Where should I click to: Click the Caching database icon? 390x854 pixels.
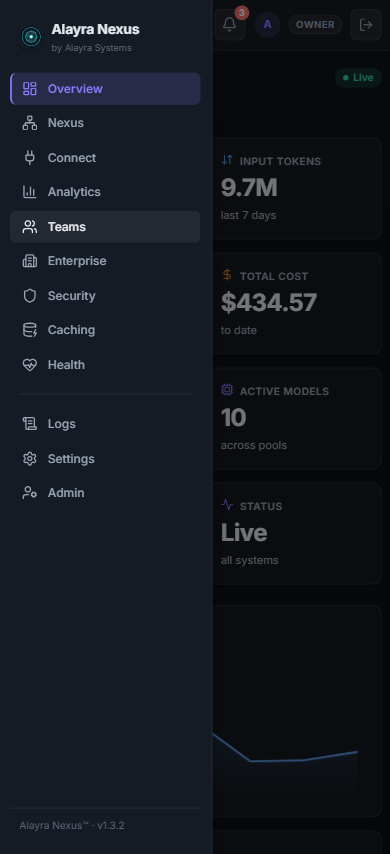tap(29, 330)
